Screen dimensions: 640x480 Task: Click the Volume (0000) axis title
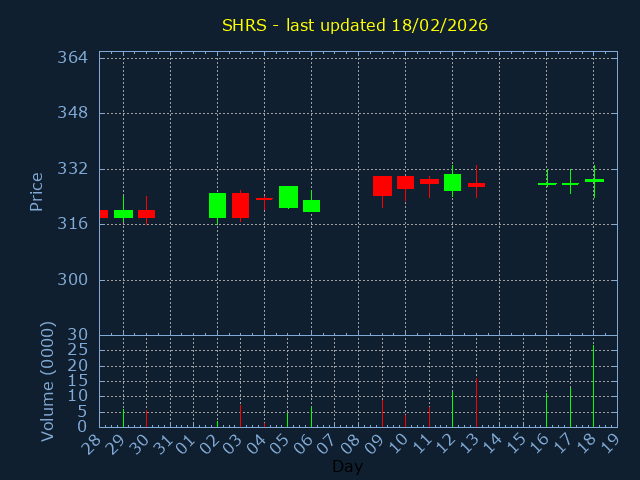pos(47,381)
